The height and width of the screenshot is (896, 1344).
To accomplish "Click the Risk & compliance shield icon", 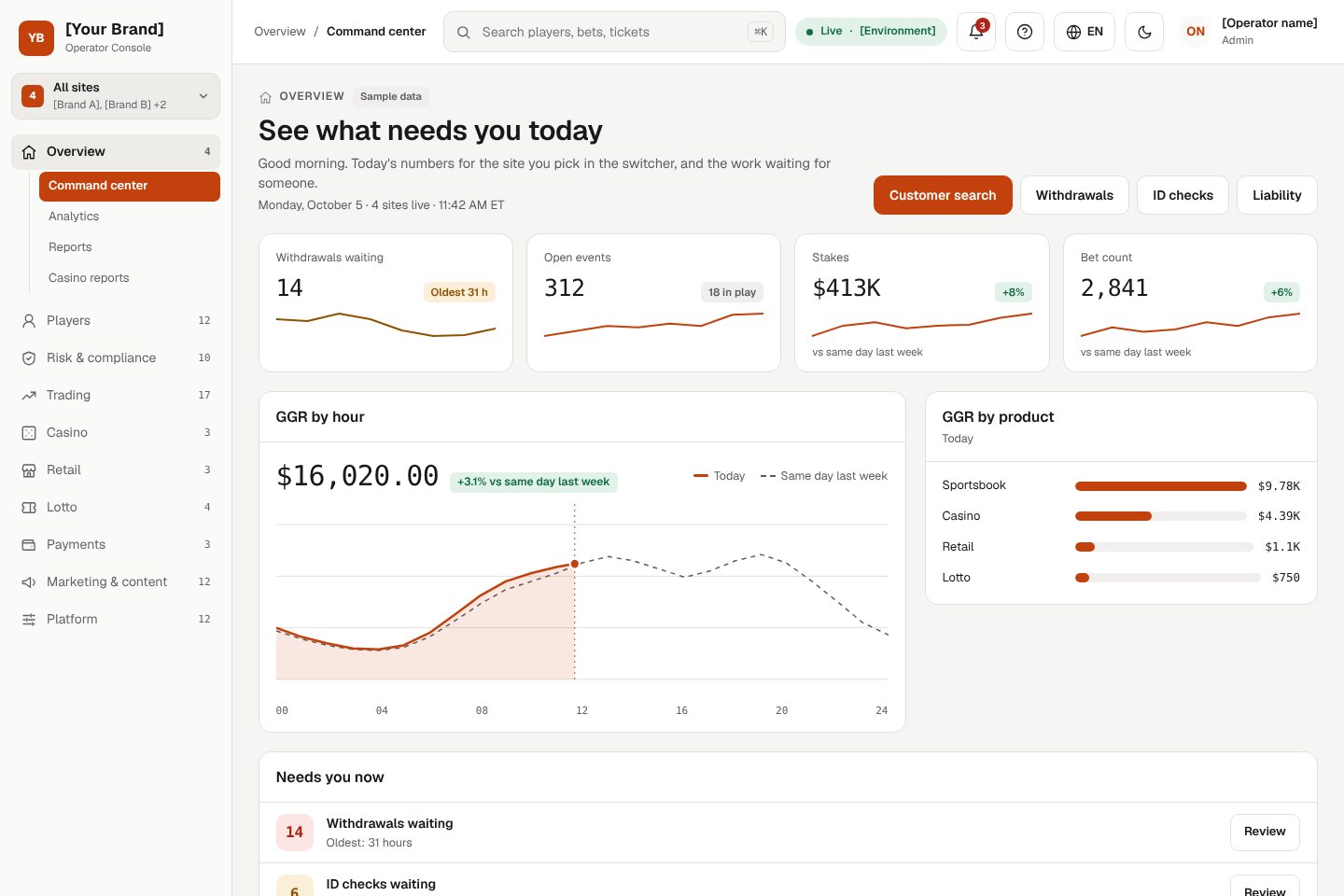I will 29,357.
